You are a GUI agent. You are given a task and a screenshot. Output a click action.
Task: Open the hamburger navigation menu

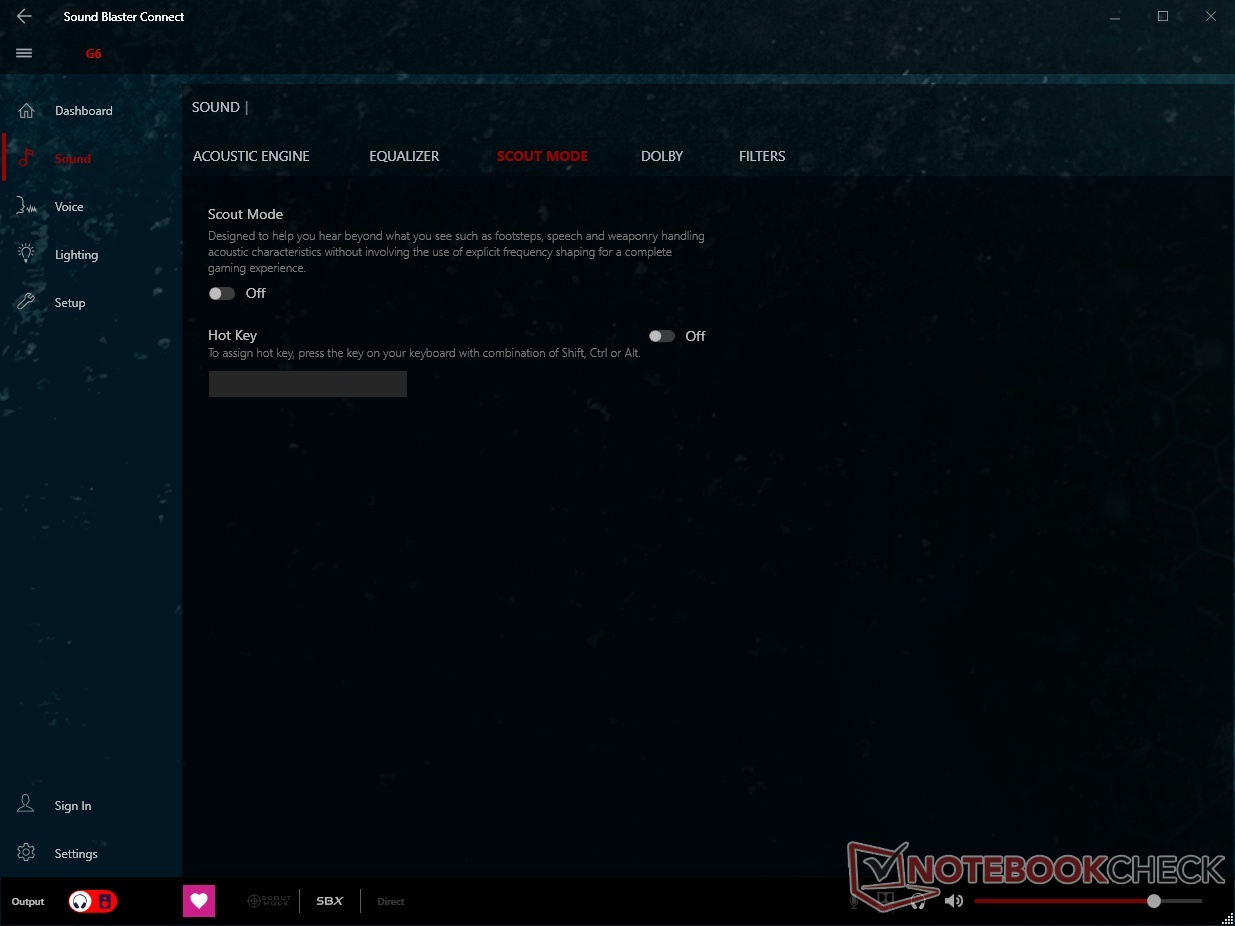[25, 53]
